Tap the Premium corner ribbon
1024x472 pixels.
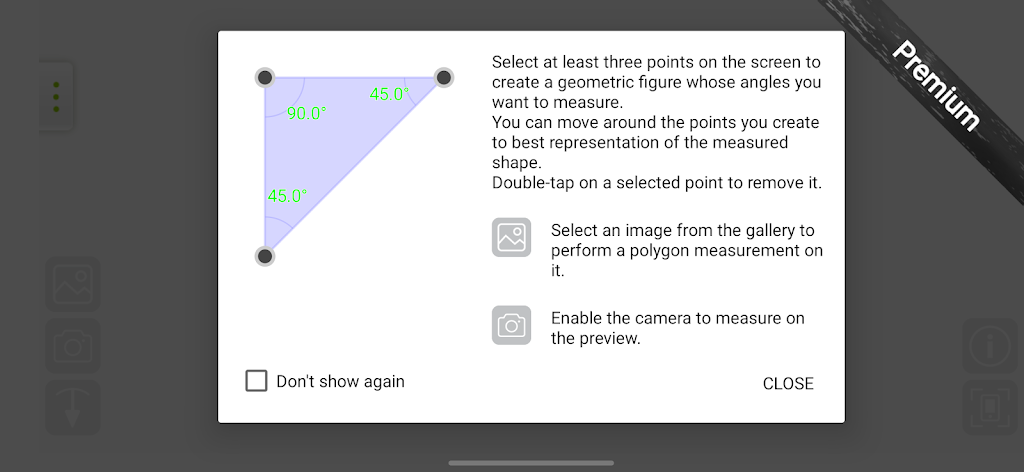935,85
